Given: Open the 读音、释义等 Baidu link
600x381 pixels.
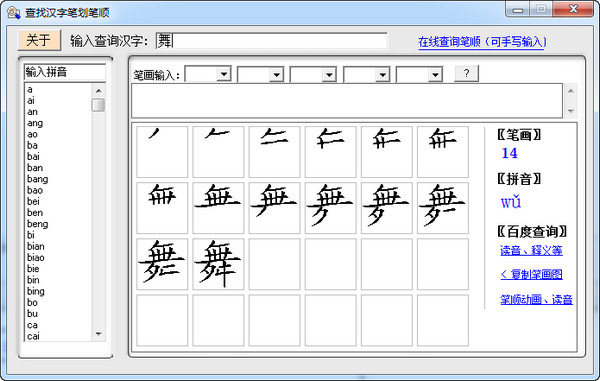Looking at the screenshot, I should pyautogui.click(x=531, y=251).
